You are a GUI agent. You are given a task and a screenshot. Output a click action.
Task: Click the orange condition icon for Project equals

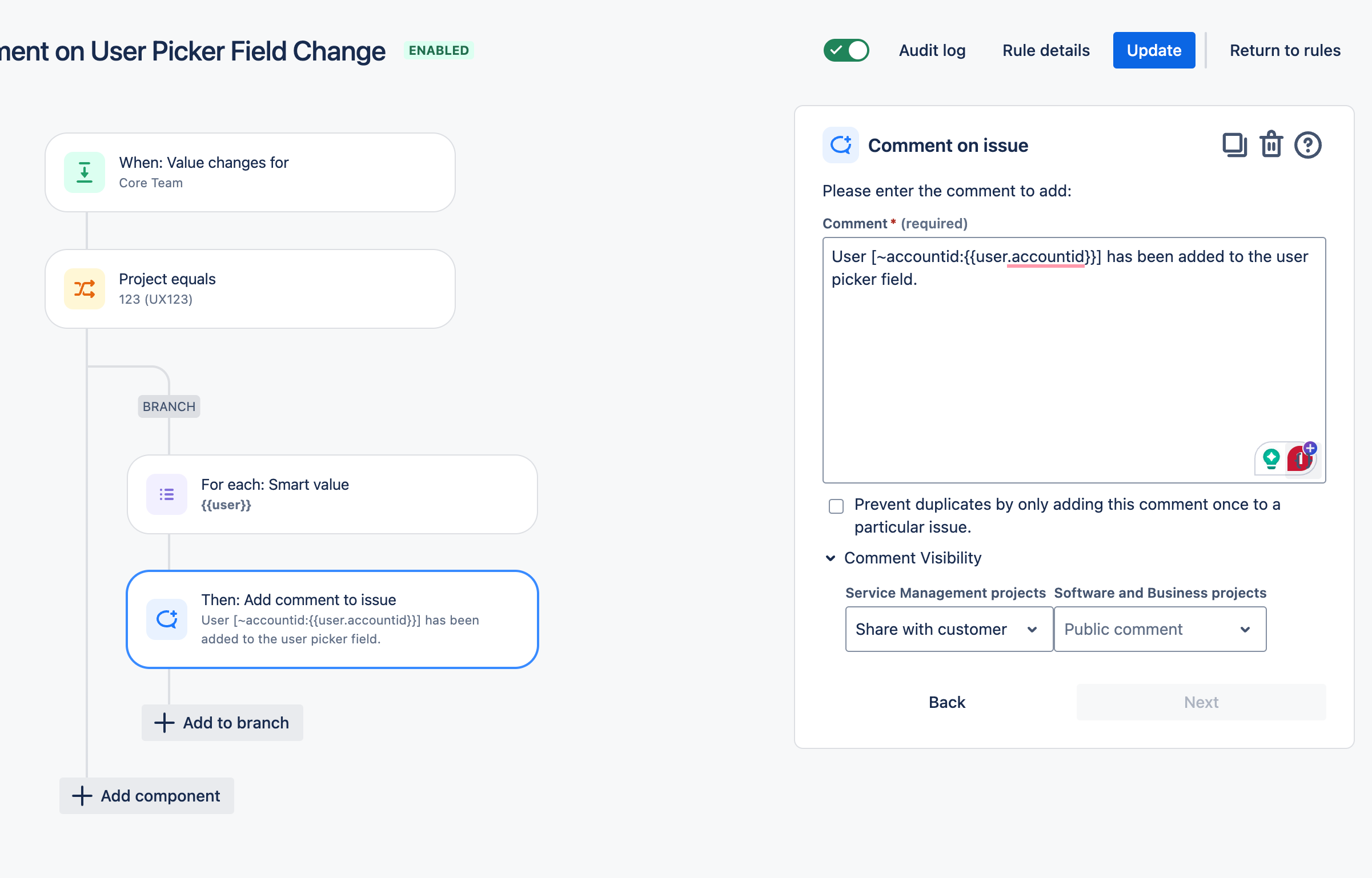pos(85,289)
